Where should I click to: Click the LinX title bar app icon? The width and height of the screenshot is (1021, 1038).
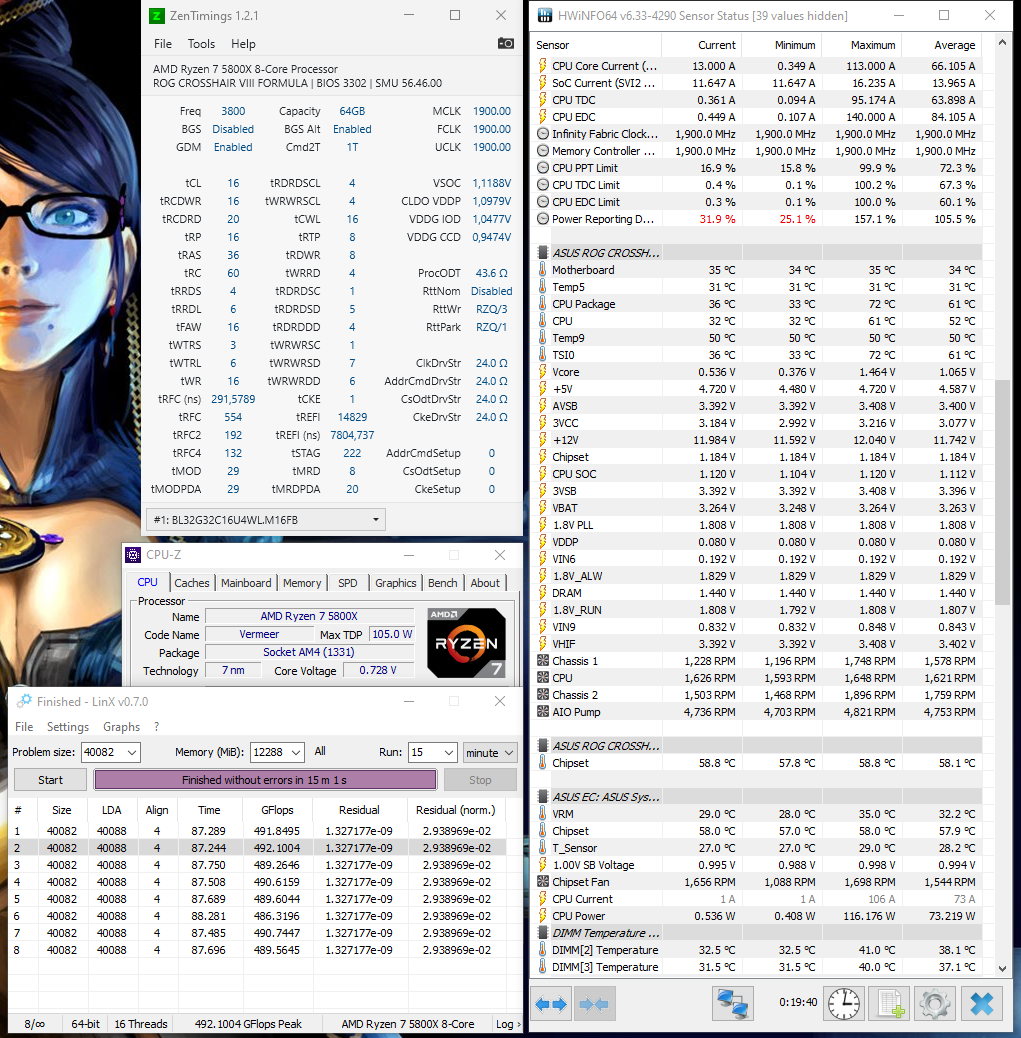24,701
